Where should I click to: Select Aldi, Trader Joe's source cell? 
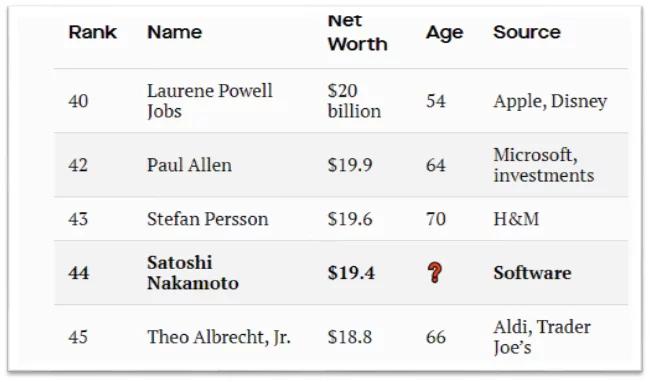(542, 337)
